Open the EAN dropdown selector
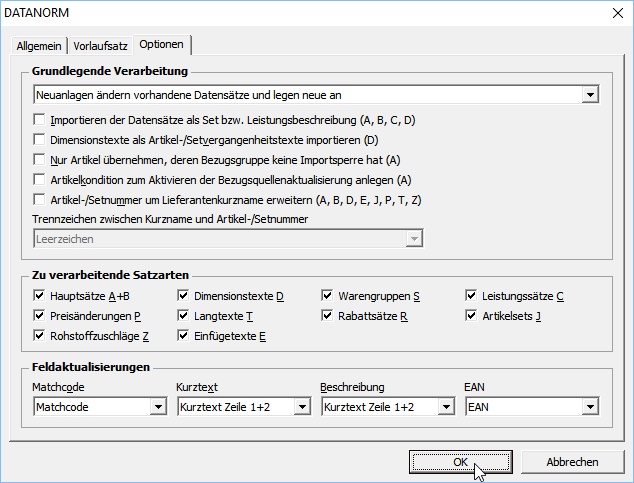The image size is (634, 483). 589,408
